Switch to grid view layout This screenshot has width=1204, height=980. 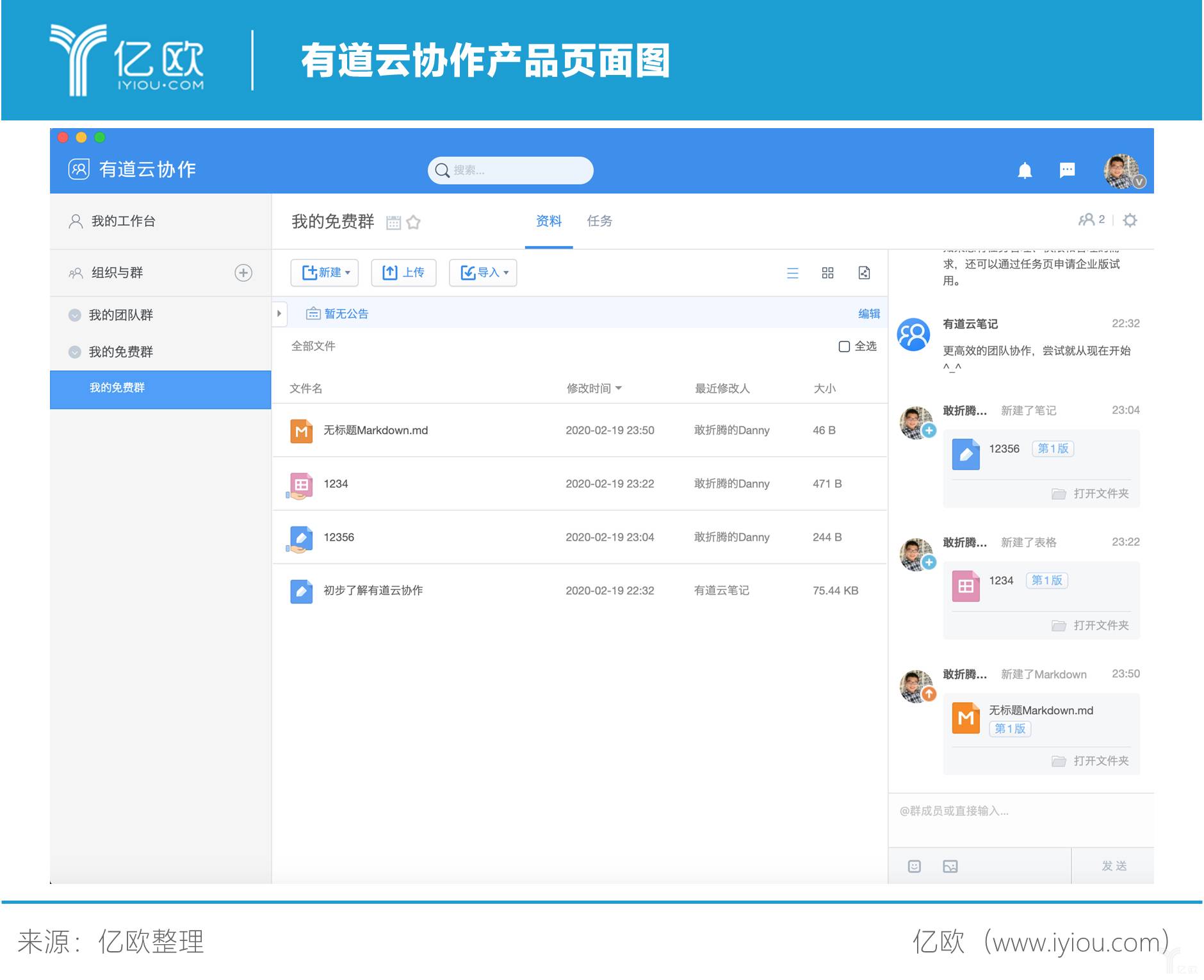[827, 274]
